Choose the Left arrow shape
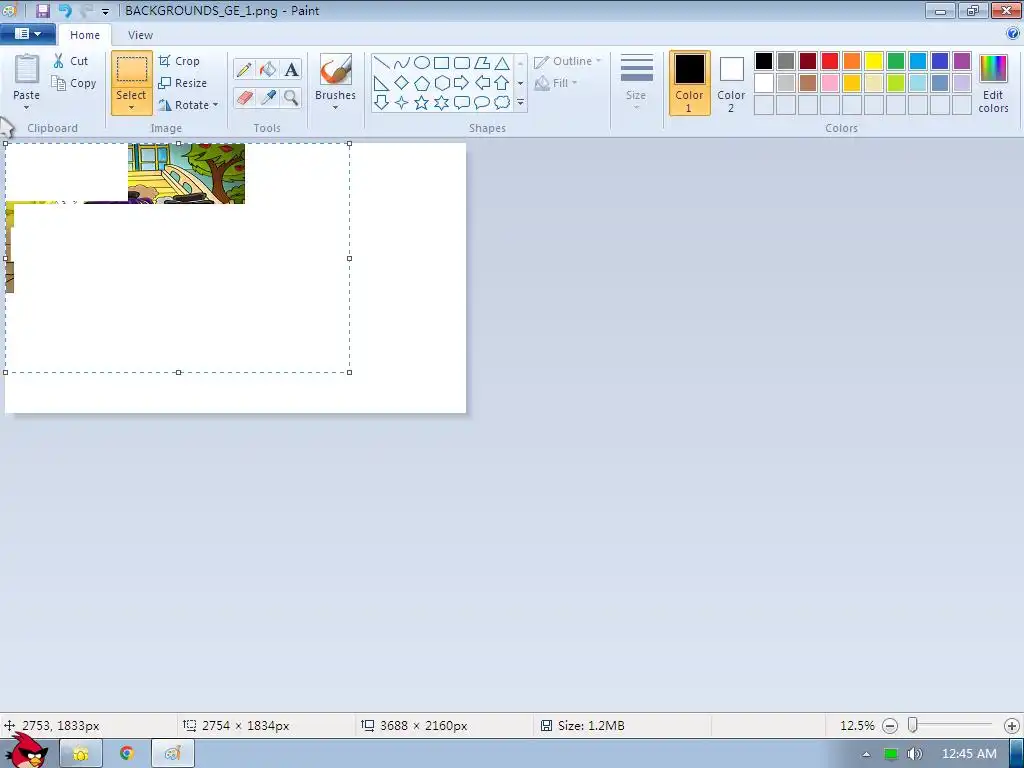The width and height of the screenshot is (1024, 768). point(482,83)
